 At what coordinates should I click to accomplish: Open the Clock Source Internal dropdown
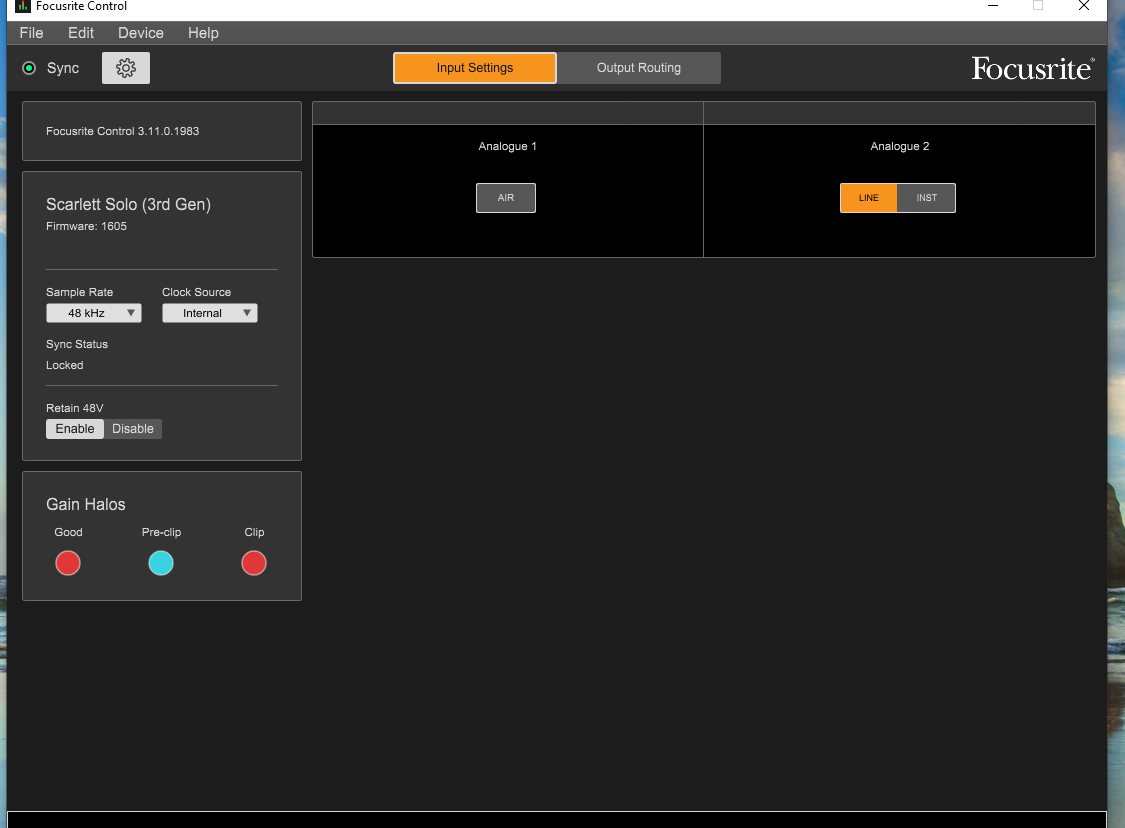tap(210, 313)
